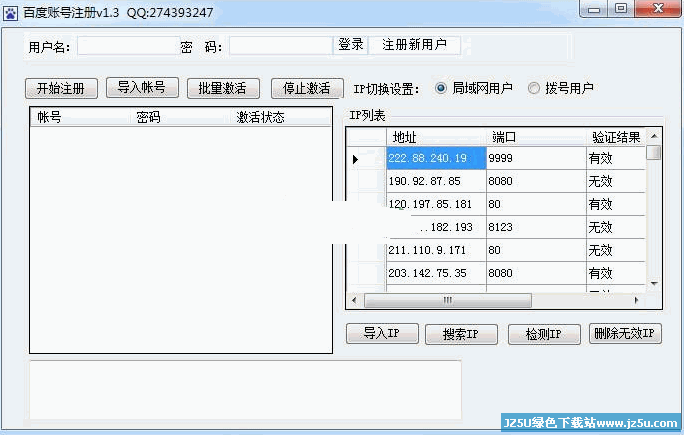
Task: Click the paw app icon in title bar
Action: click(x=10, y=13)
